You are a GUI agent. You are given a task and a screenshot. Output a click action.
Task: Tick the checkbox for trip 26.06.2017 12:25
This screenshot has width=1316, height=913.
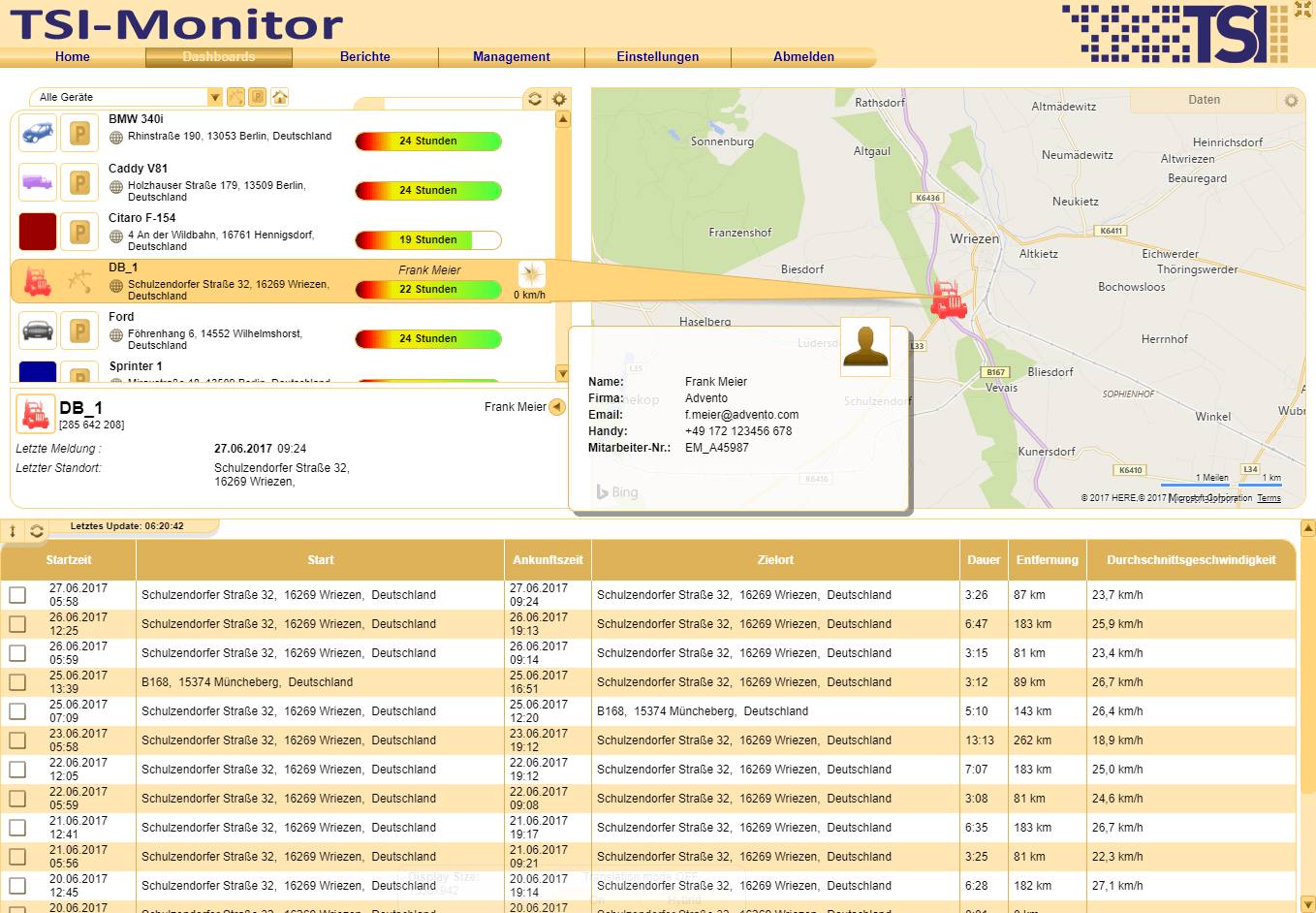point(17,624)
